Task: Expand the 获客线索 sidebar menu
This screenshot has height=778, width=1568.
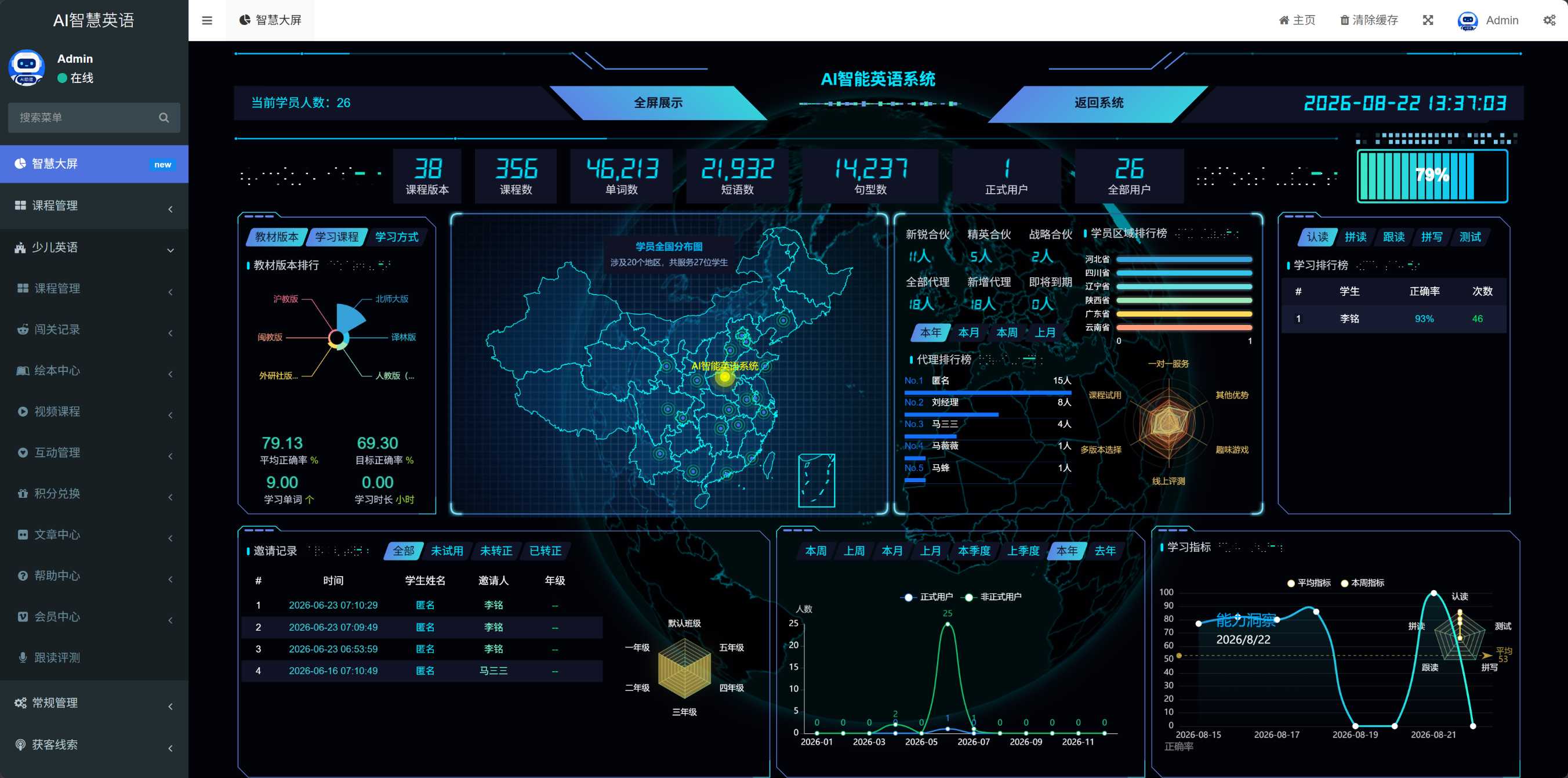Action: coord(95,744)
